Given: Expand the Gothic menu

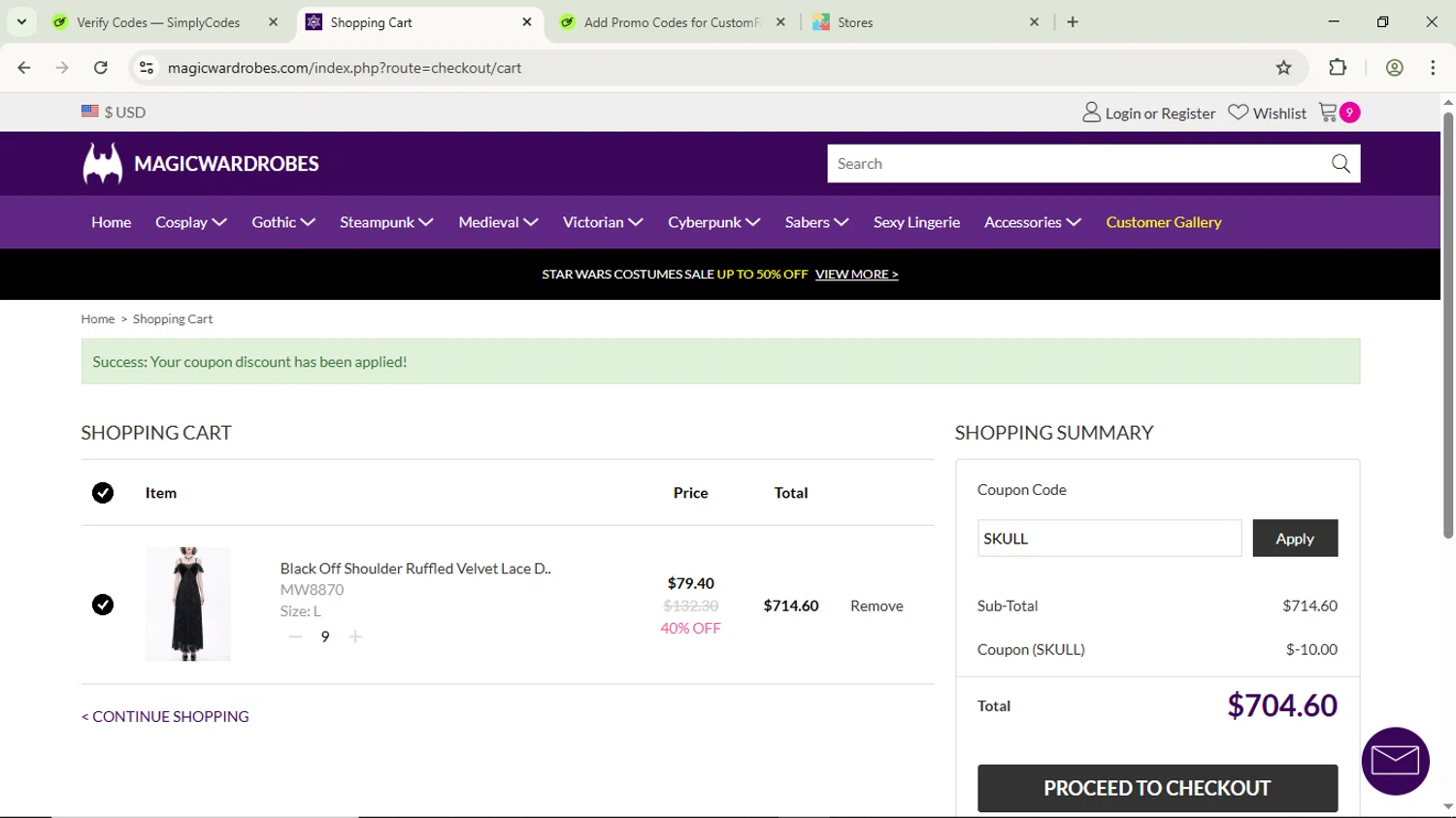Looking at the screenshot, I should click(x=283, y=222).
